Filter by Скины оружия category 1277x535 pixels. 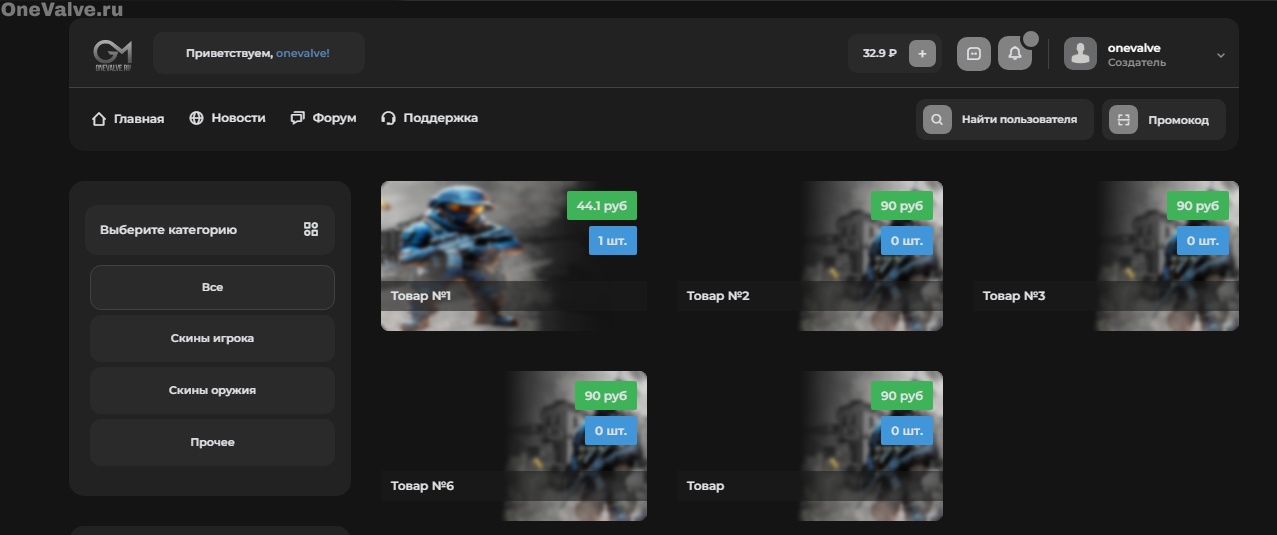(212, 391)
